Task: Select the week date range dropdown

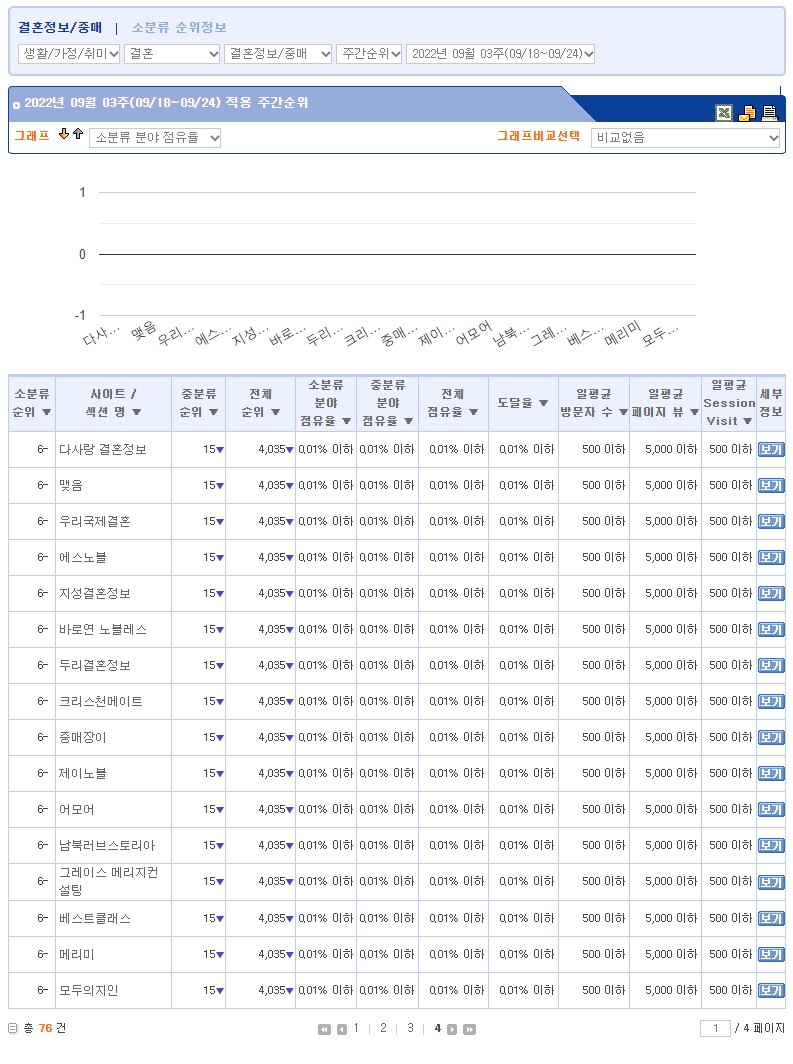Action: click(500, 54)
